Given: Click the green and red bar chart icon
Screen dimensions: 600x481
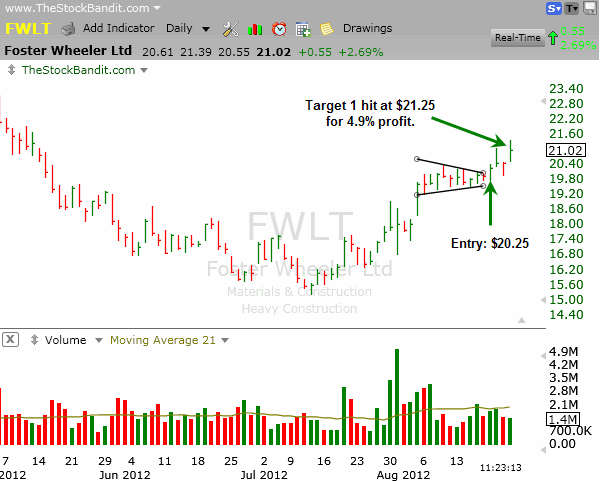Looking at the screenshot, I should coord(255,29).
